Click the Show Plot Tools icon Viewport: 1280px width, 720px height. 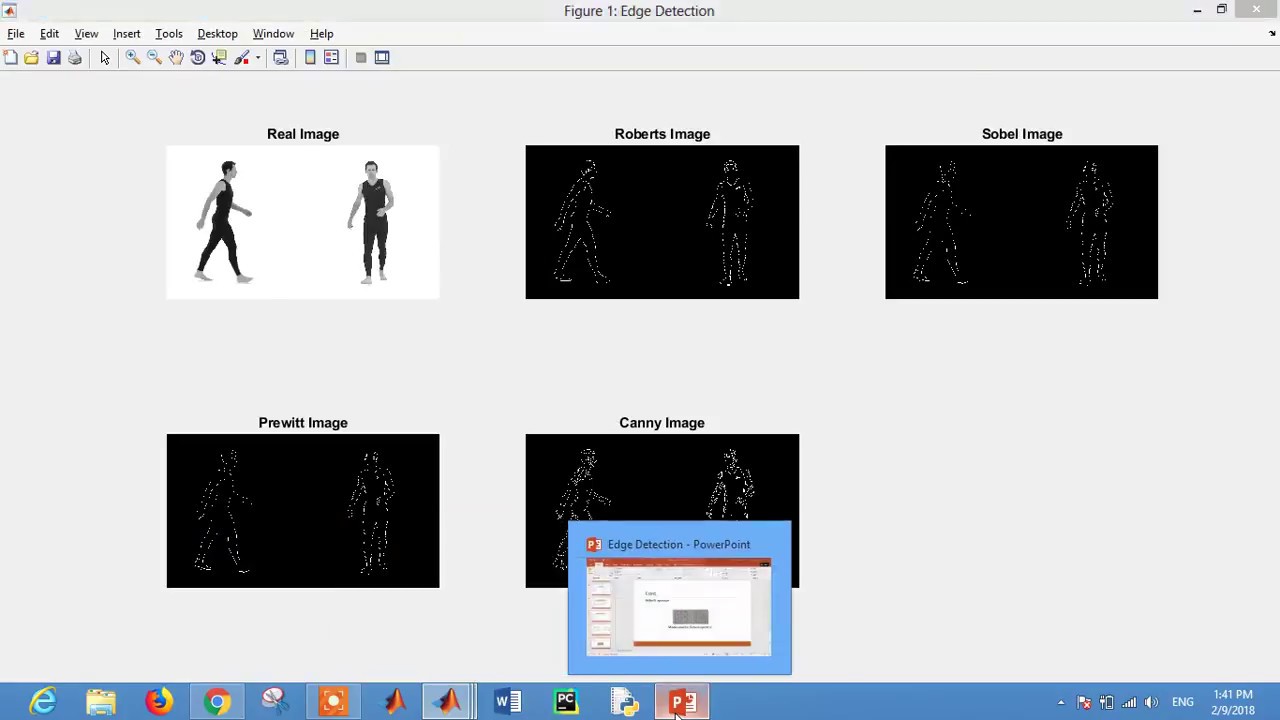[x=382, y=58]
